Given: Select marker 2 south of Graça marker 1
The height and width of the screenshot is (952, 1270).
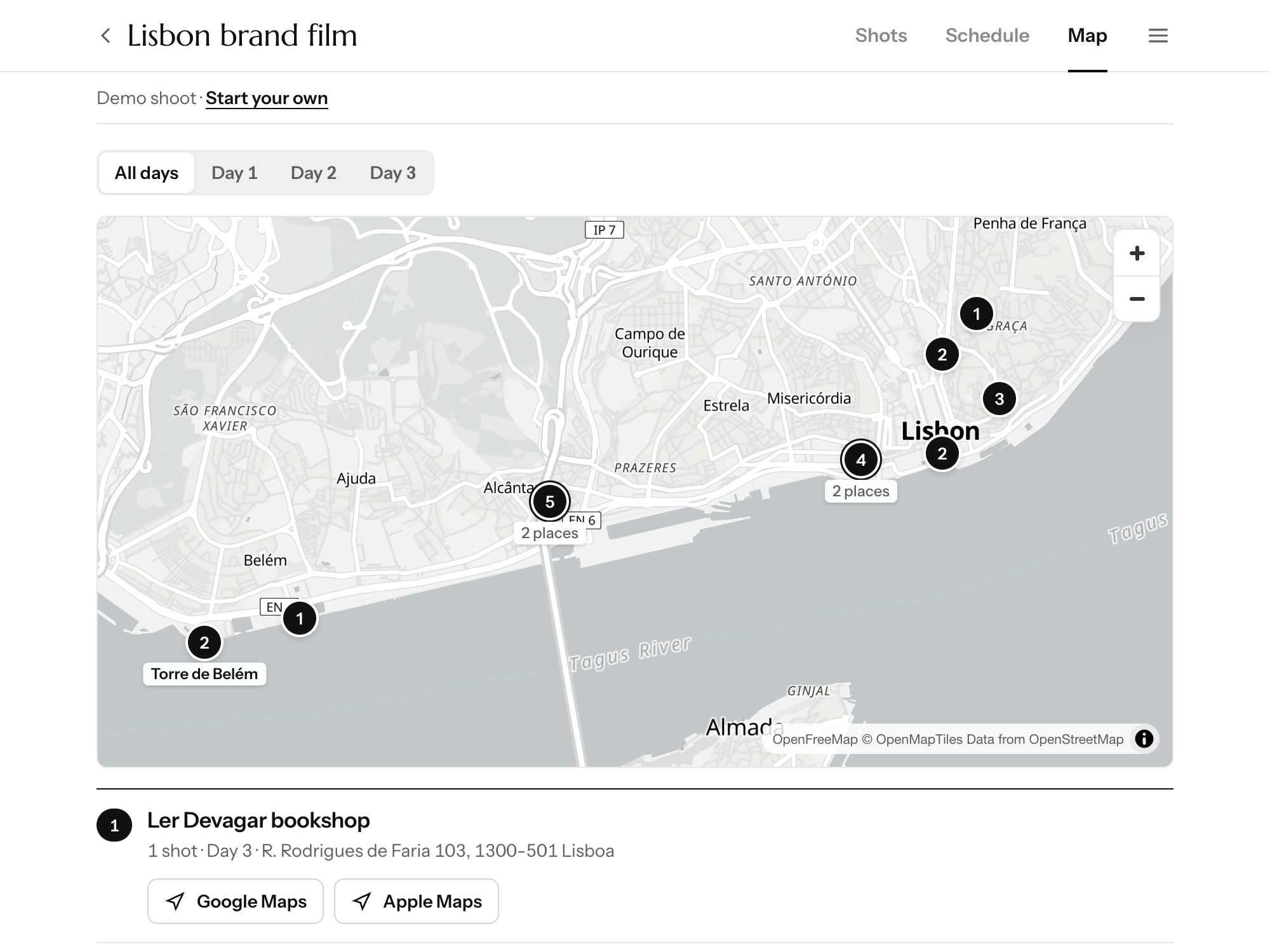Looking at the screenshot, I should pos(942,354).
